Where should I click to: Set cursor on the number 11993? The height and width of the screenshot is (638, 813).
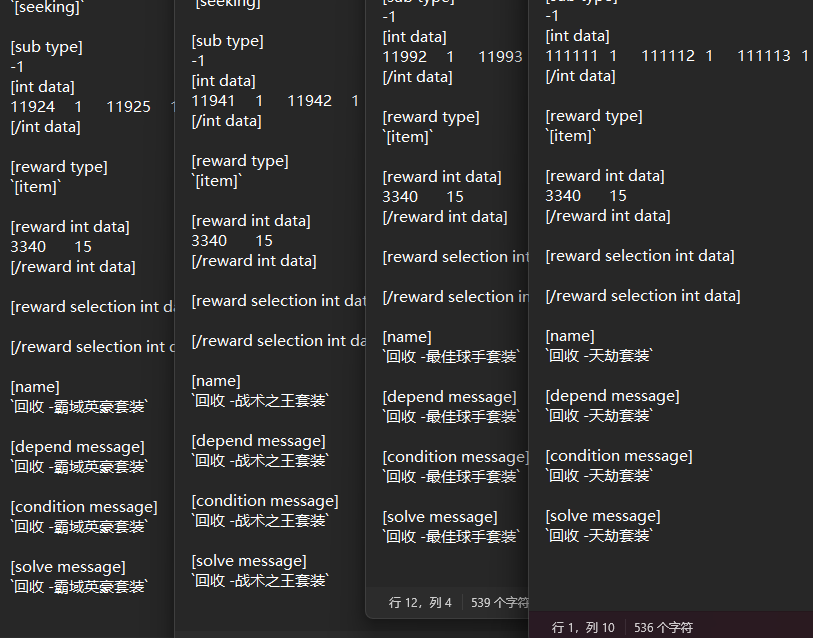[x=500, y=57]
